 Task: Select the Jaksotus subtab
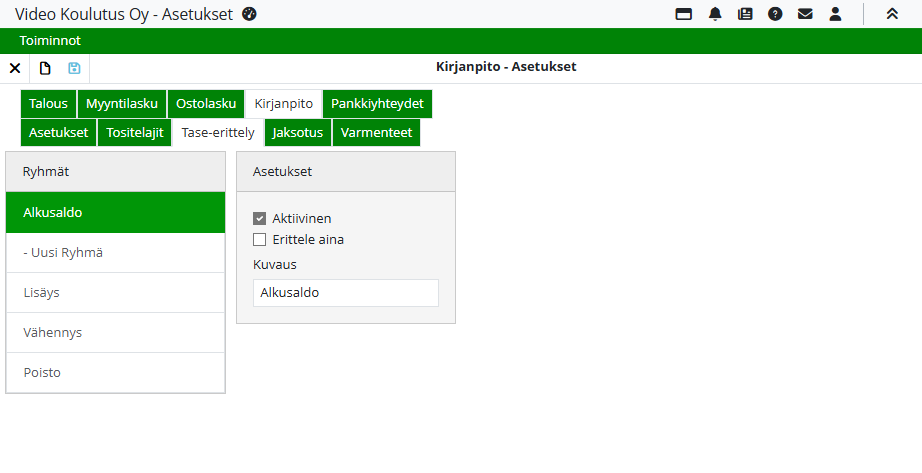pyautogui.click(x=297, y=133)
